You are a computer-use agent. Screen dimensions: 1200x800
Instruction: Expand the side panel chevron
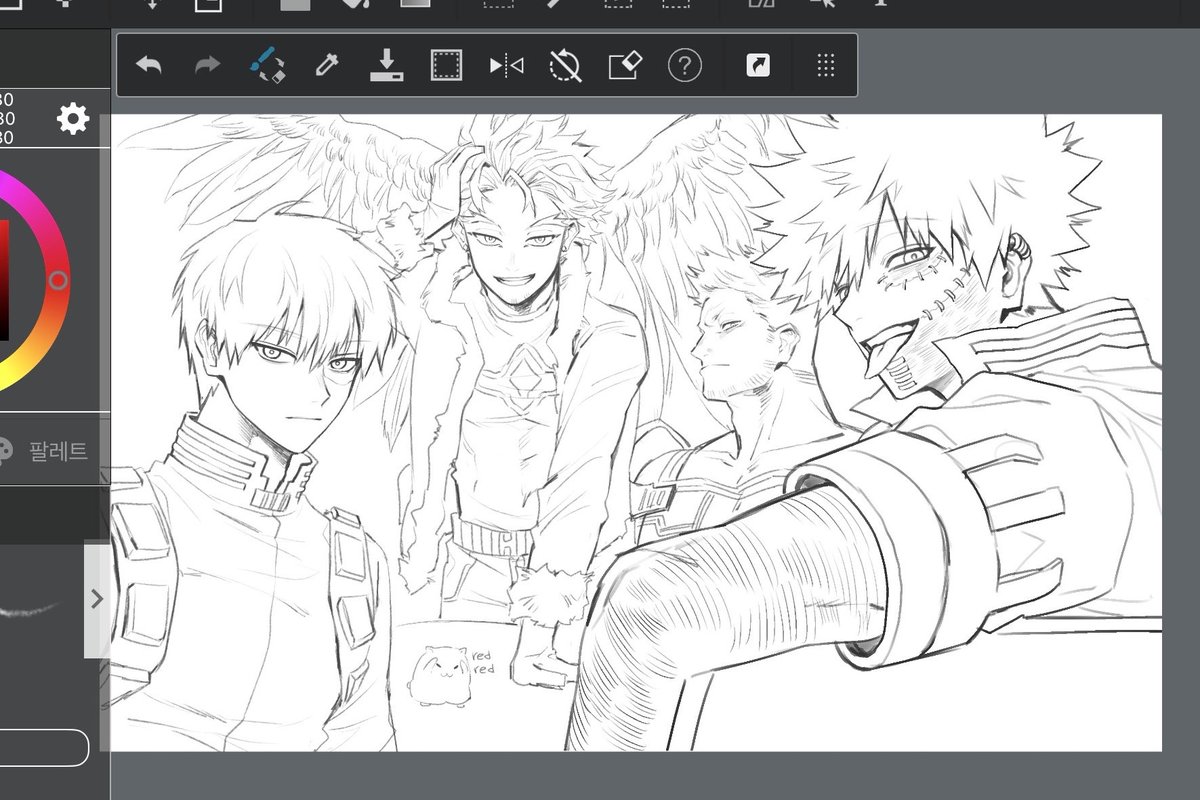[97, 599]
